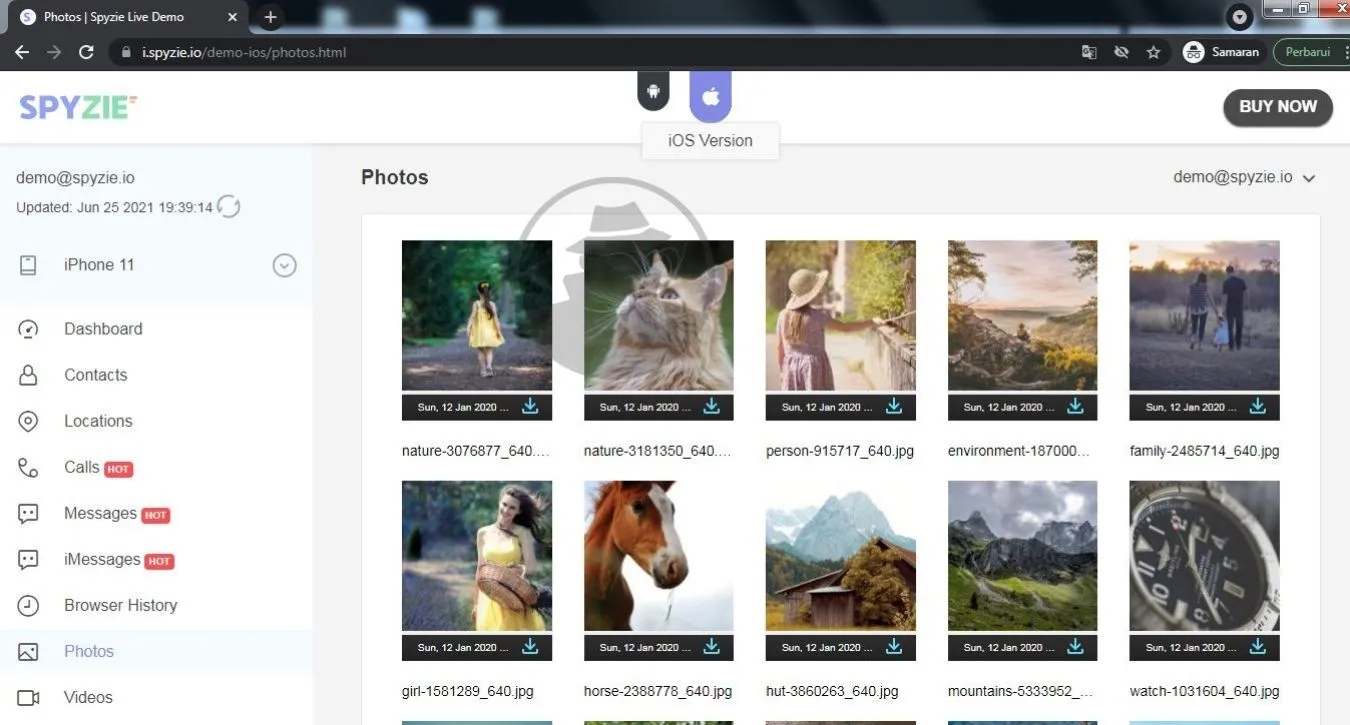Select the Apple iOS version icon
The image size is (1350, 725).
711,96
